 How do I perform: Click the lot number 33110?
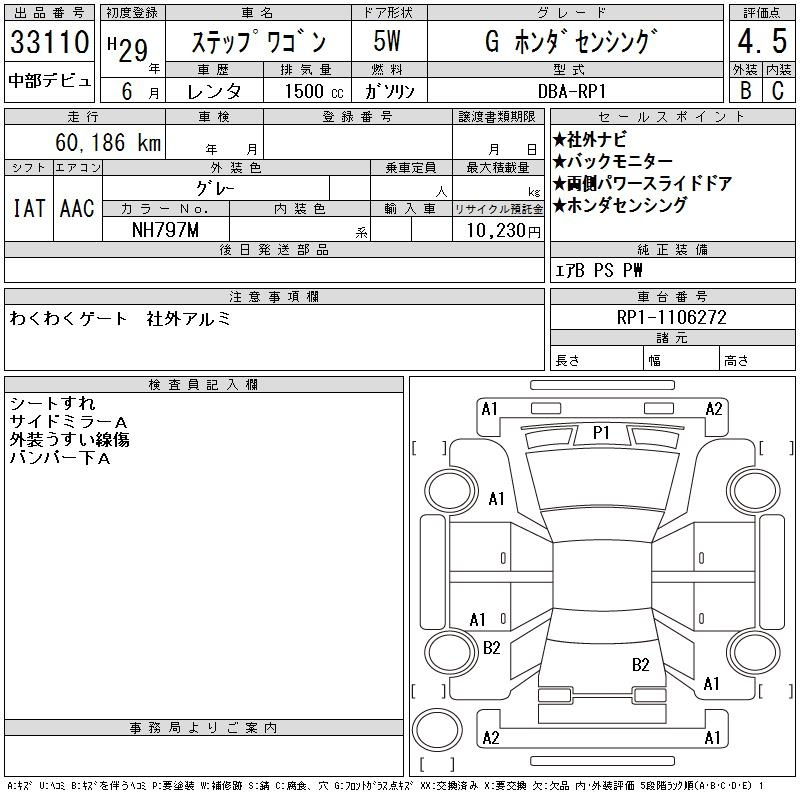click(49, 44)
